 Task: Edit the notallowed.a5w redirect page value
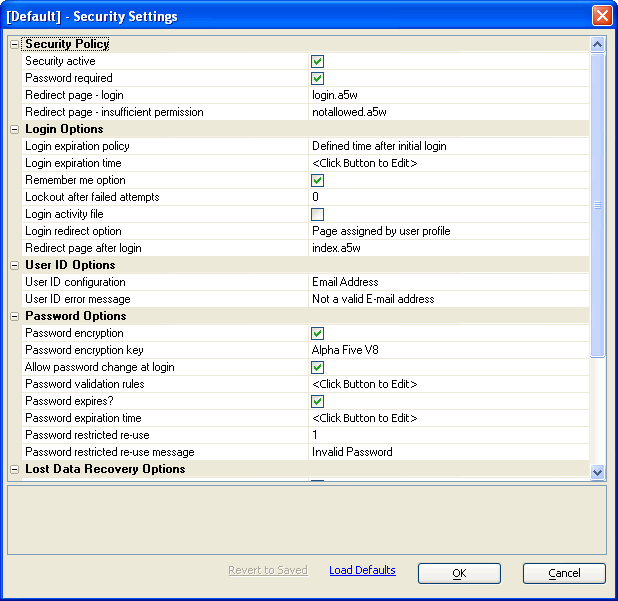(x=449, y=112)
